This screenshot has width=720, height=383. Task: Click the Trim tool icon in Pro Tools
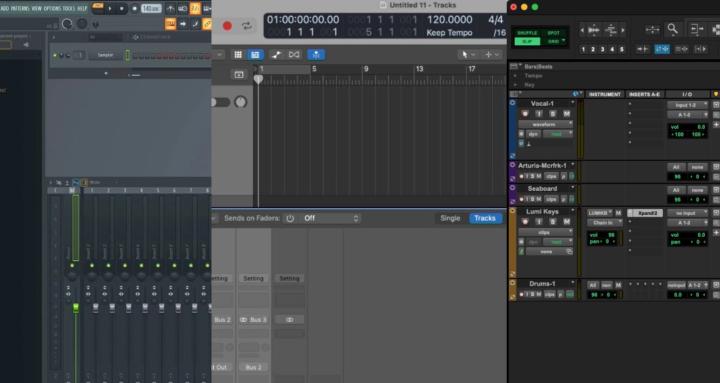(697, 30)
